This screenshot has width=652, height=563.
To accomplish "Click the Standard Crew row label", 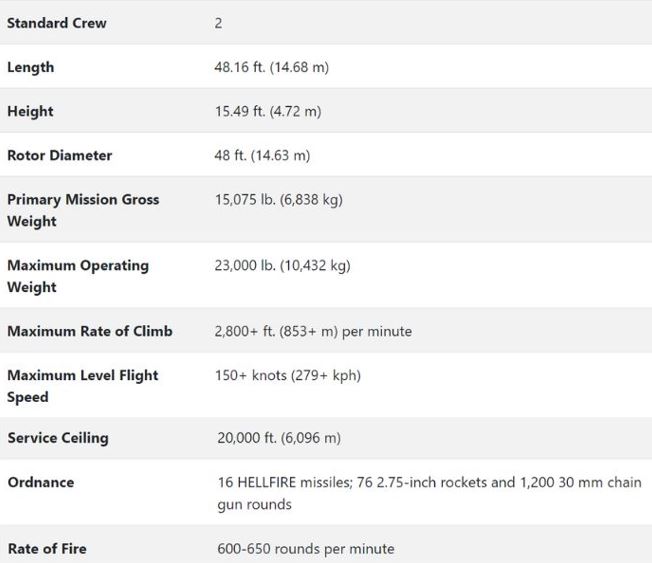I will (x=57, y=23).
